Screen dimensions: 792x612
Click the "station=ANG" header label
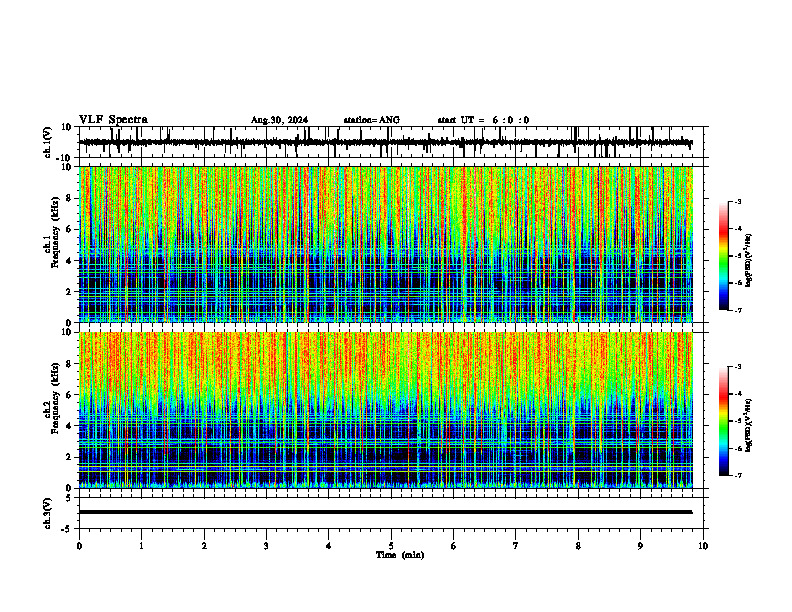coord(371,120)
